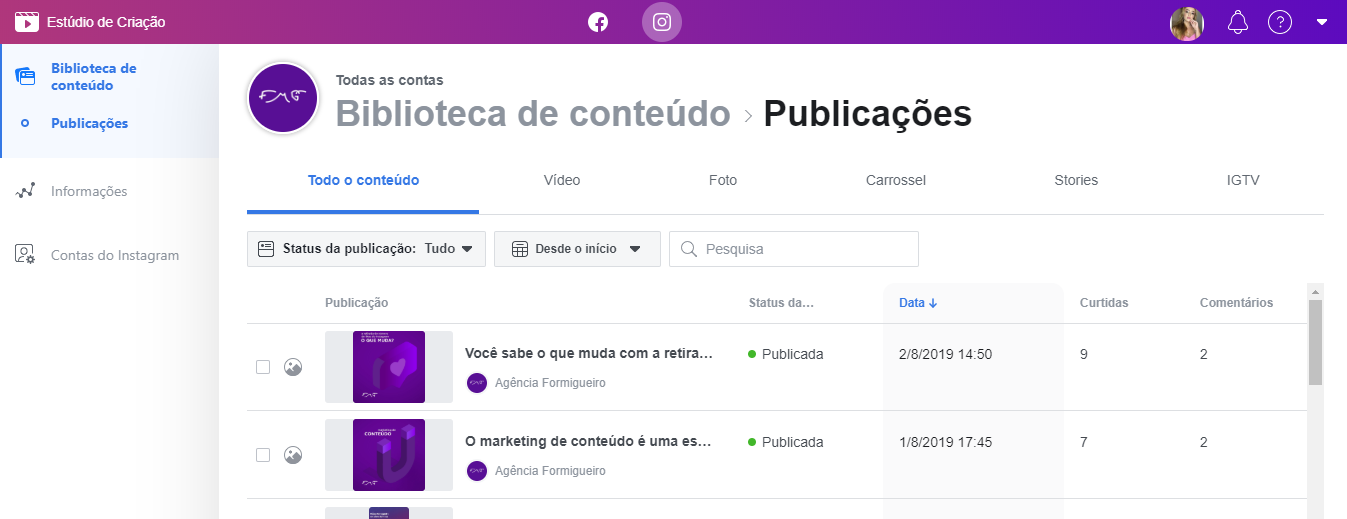Viewport: 1347px width, 519px height.
Task: Open post title 'O marketing de conteúdo é uma es...'
Action: (x=589, y=441)
